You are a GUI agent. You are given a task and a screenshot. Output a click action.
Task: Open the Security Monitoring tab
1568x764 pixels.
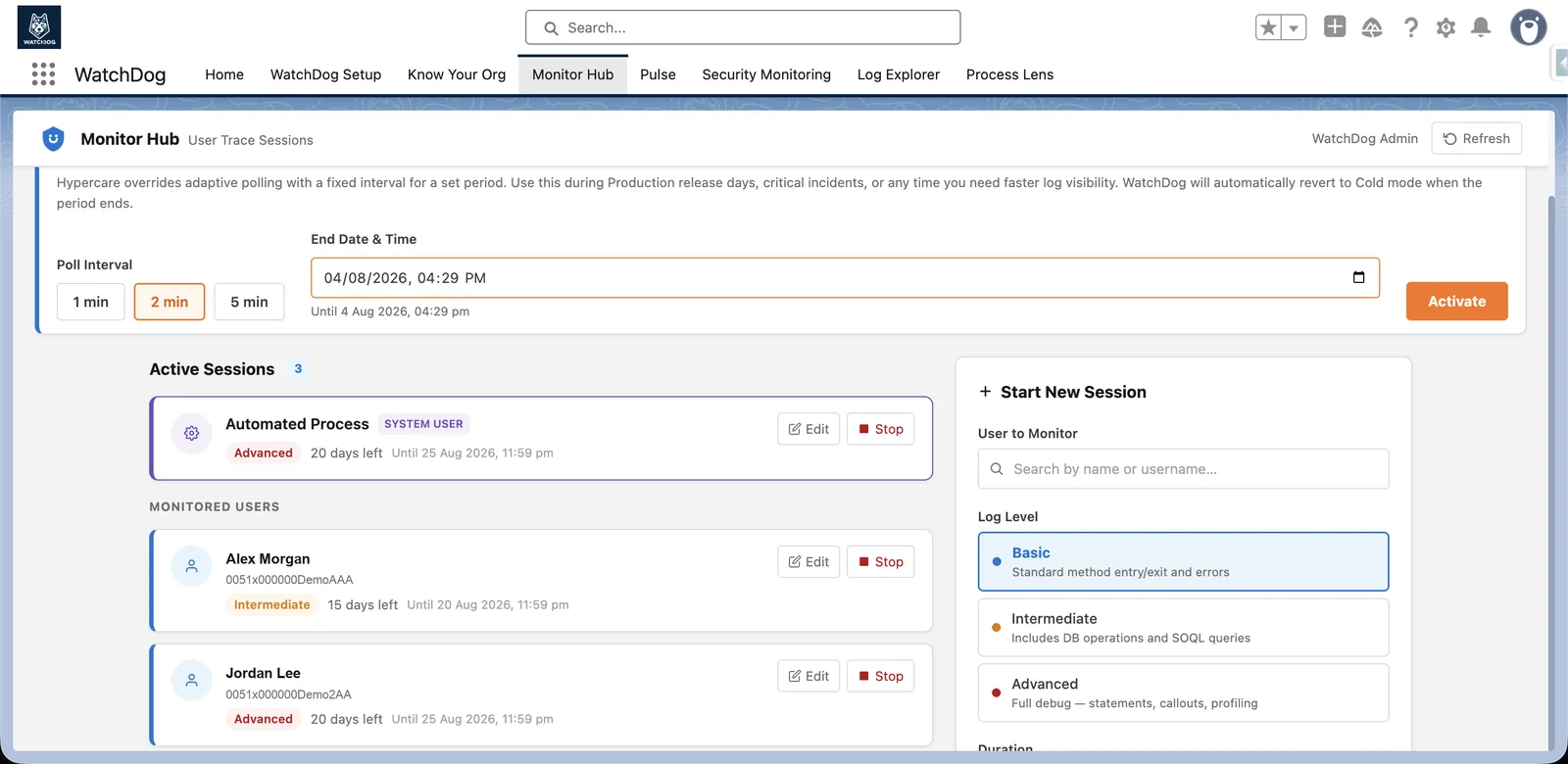click(x=766, y=74)
